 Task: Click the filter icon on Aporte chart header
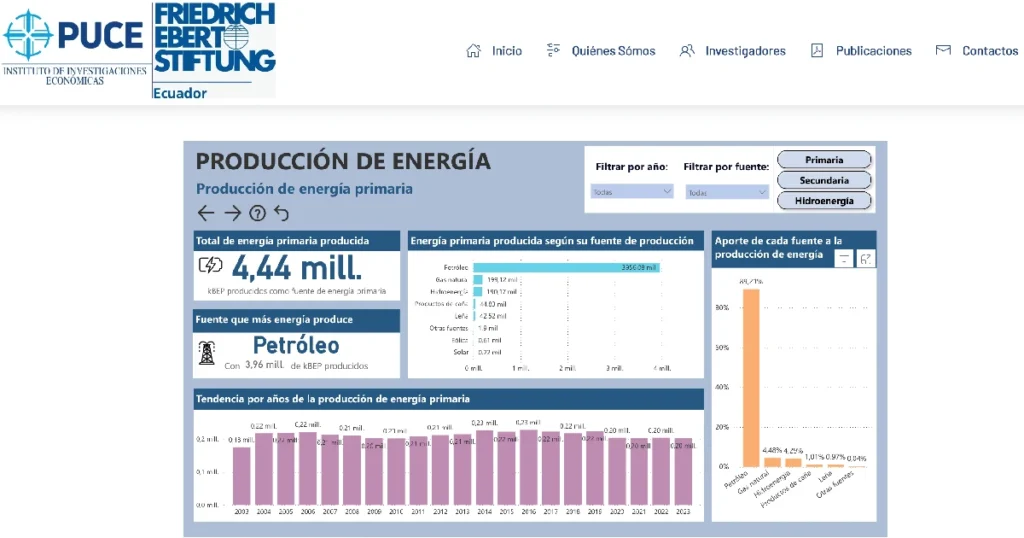(x=844, y=259)
